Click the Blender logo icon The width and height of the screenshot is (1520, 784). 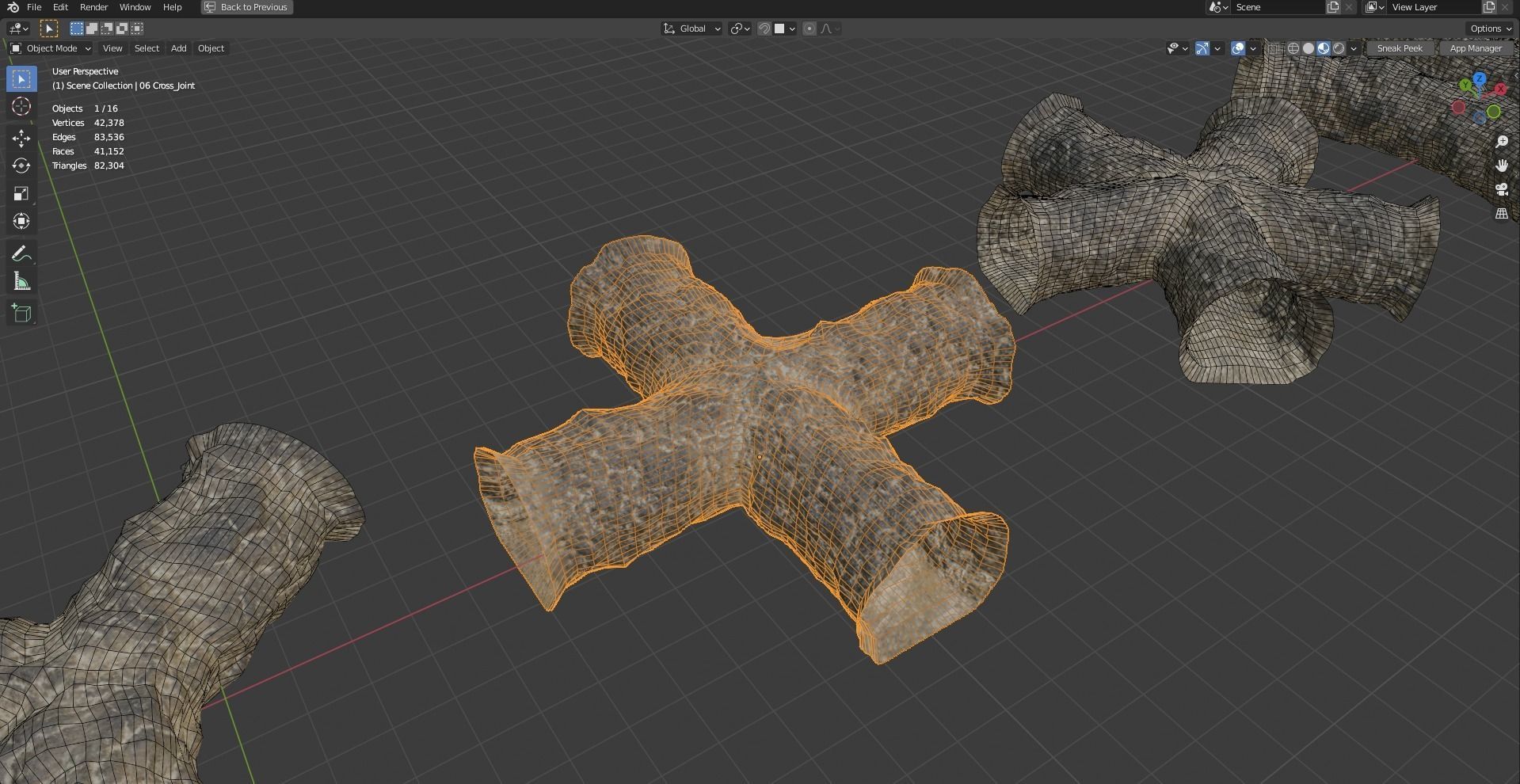(13, 7)
